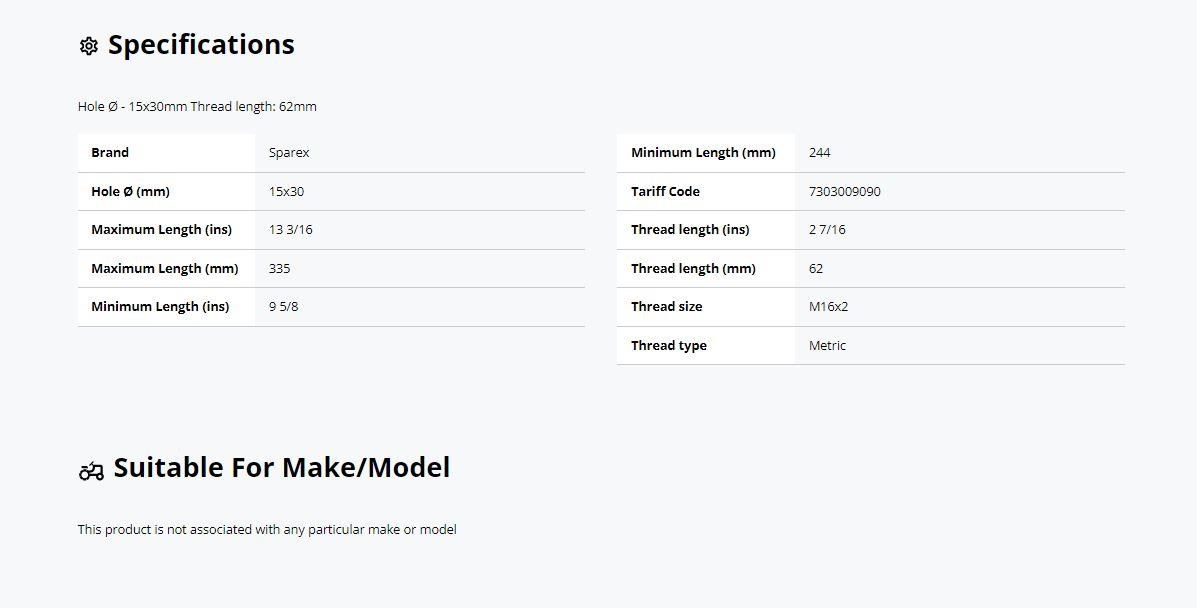Click the Brand label cell
Image resolution: width=1197 pixels, height=608 pixels.
tap(166, 153)
